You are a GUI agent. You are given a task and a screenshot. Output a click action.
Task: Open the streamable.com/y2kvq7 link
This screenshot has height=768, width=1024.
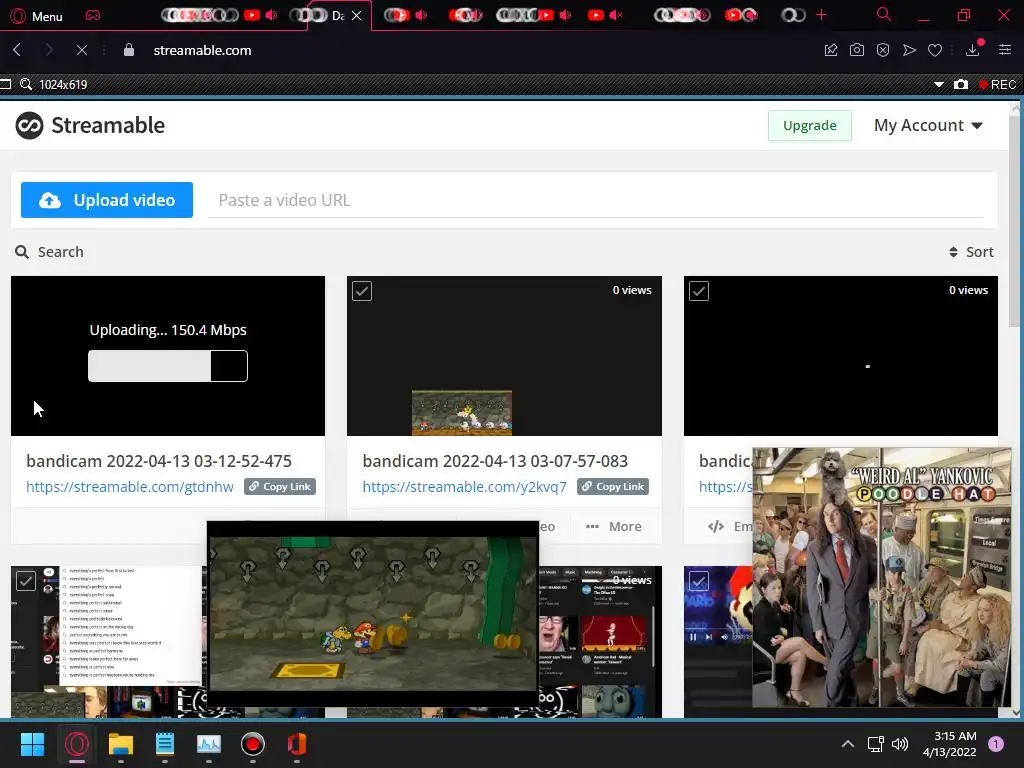(464, 487)
